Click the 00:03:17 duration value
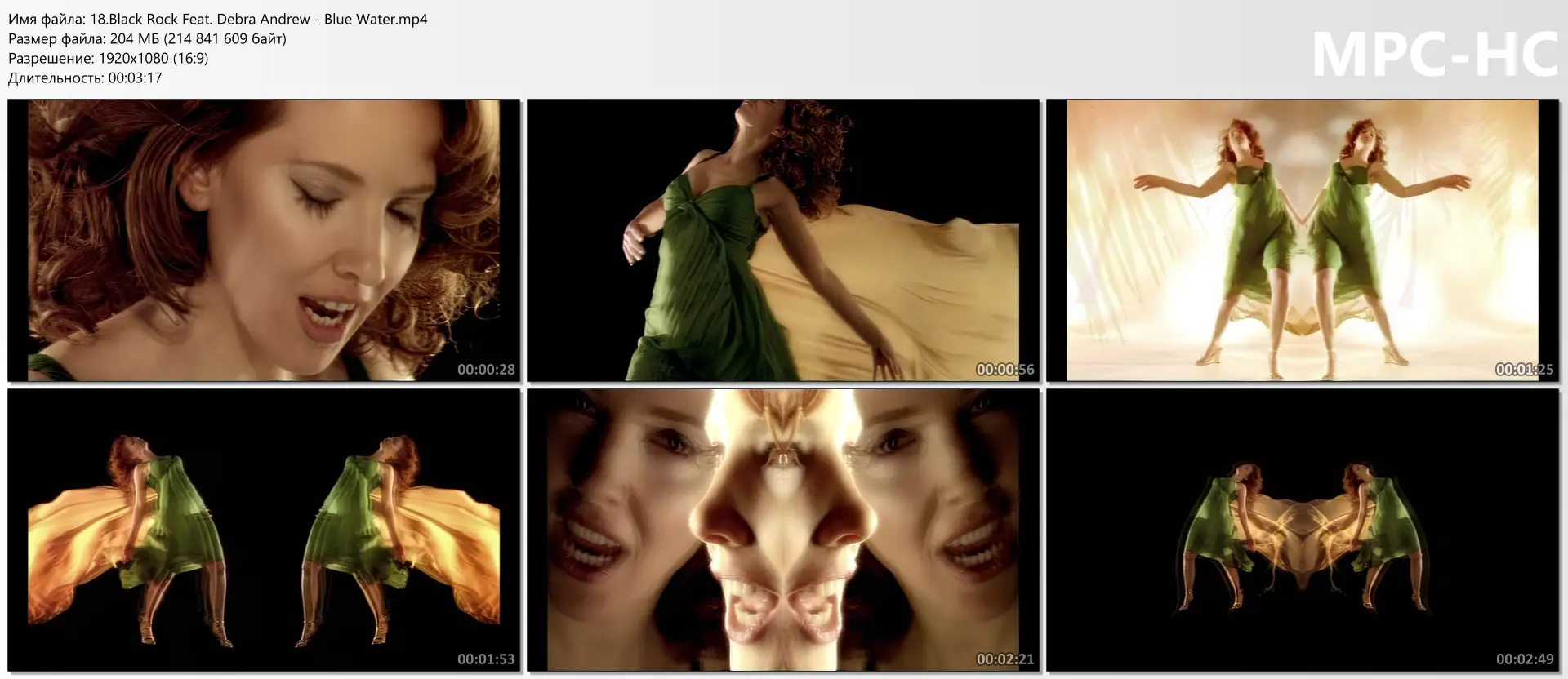 point(135,78)
